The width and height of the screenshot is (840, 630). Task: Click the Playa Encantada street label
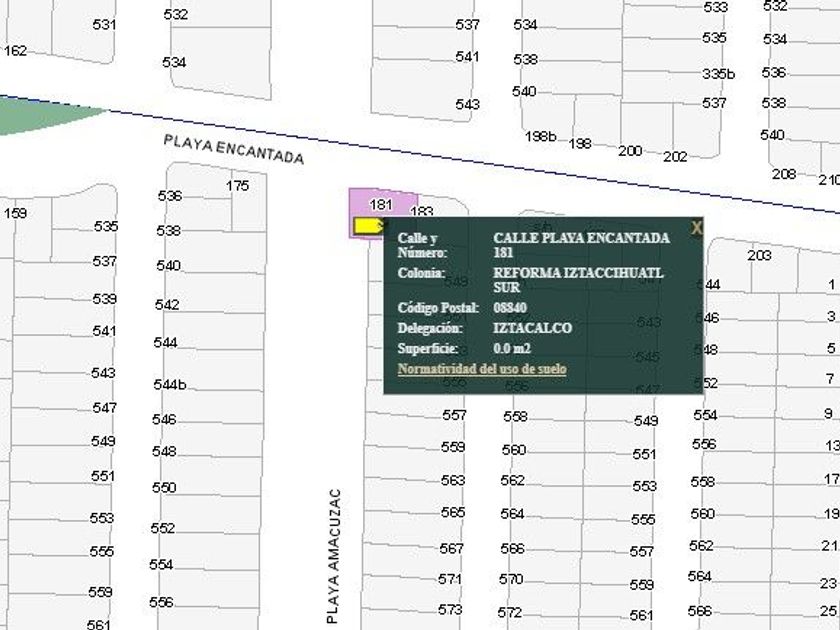[234, 150]
